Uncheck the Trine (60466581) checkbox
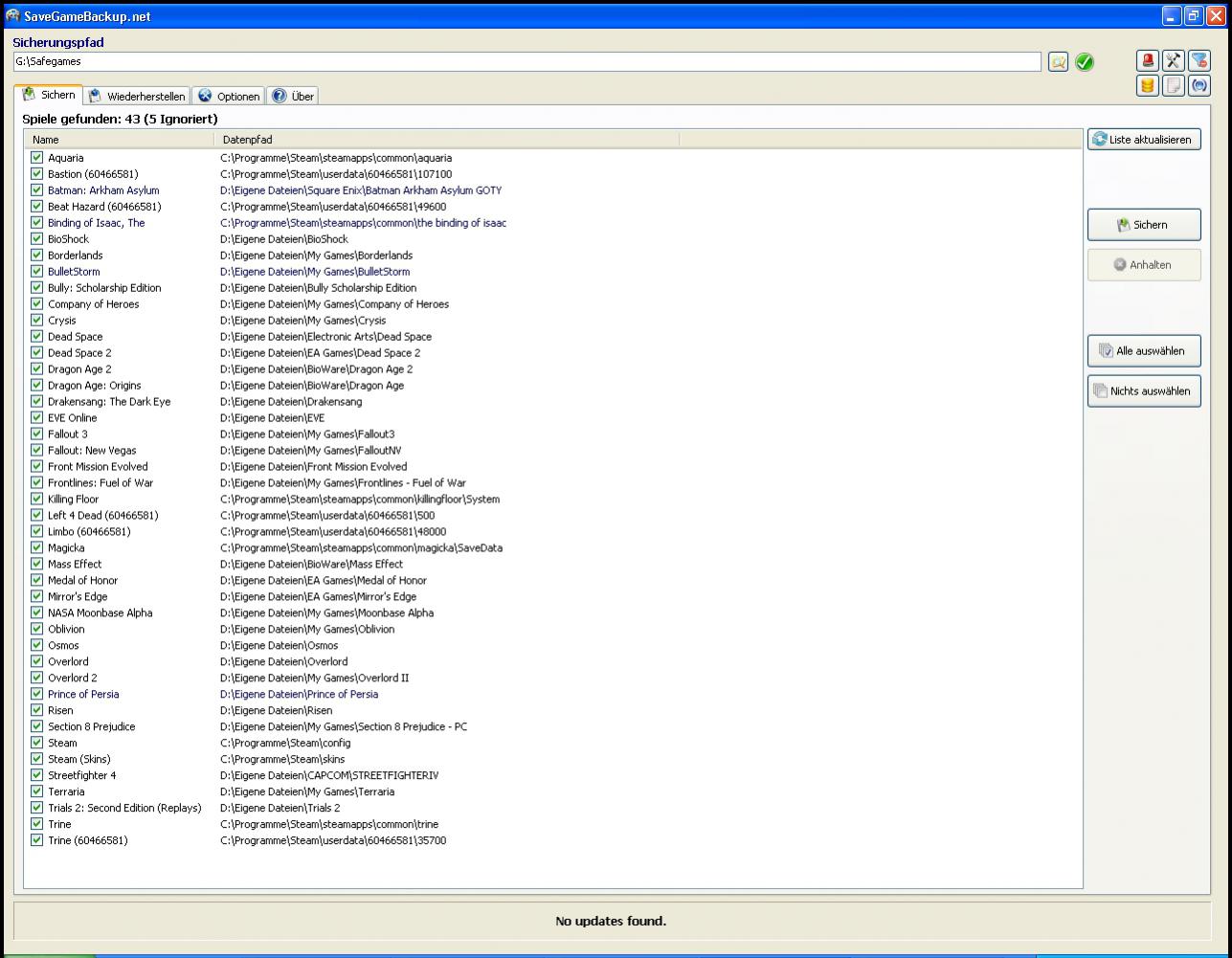Screen dimensions: 1232x958 pyautogui.click(x=37, y=841)
